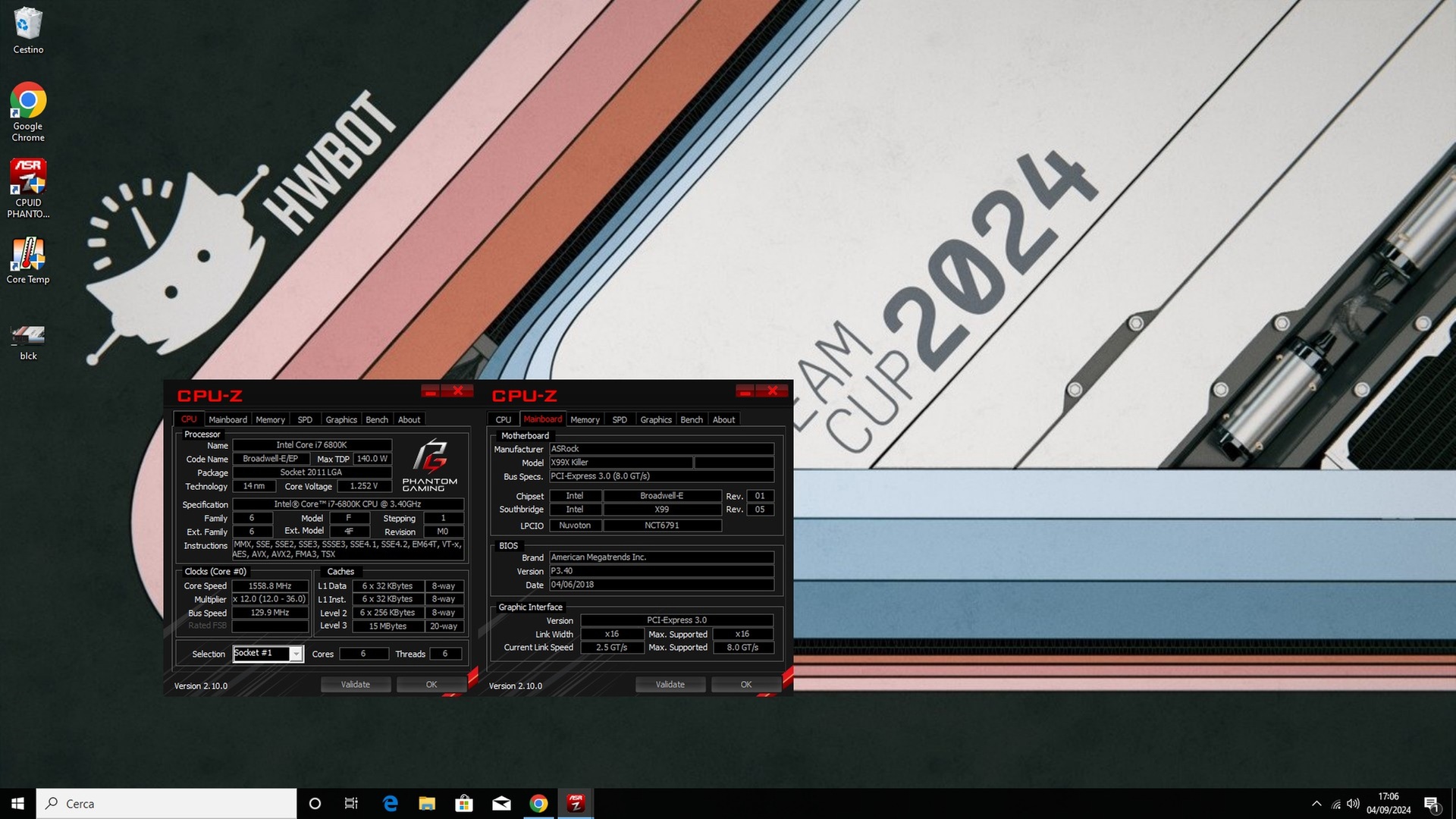The image size is (1456, 819).
Task: Click the BIOS Date field 04/06/2018
Action: click(x=661, y=585)
